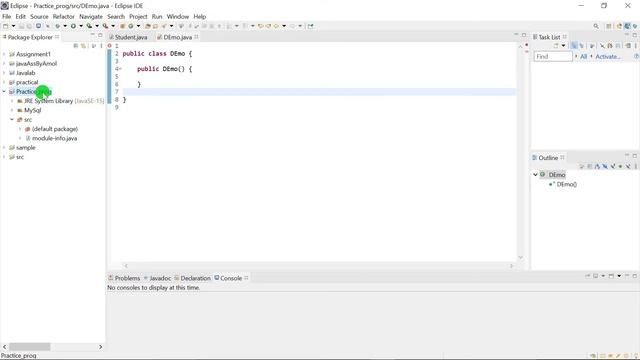Select the active Java perspective icon
This screenshot has width=640, height=360.
(x=627, y=26)
